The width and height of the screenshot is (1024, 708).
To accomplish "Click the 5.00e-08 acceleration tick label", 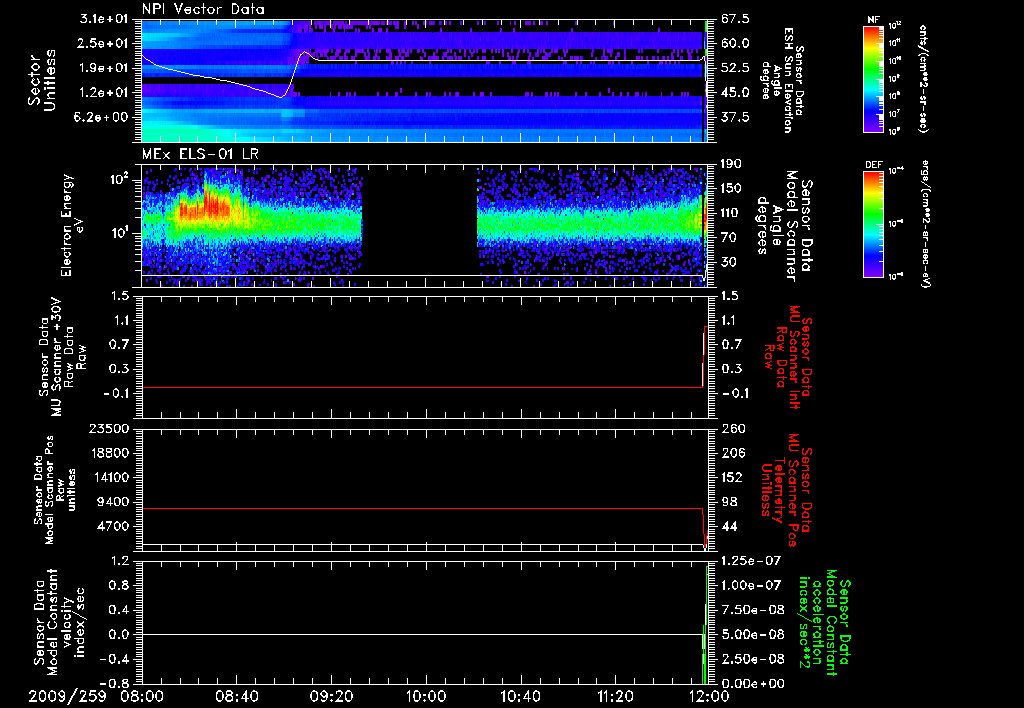I will (752, 634).
